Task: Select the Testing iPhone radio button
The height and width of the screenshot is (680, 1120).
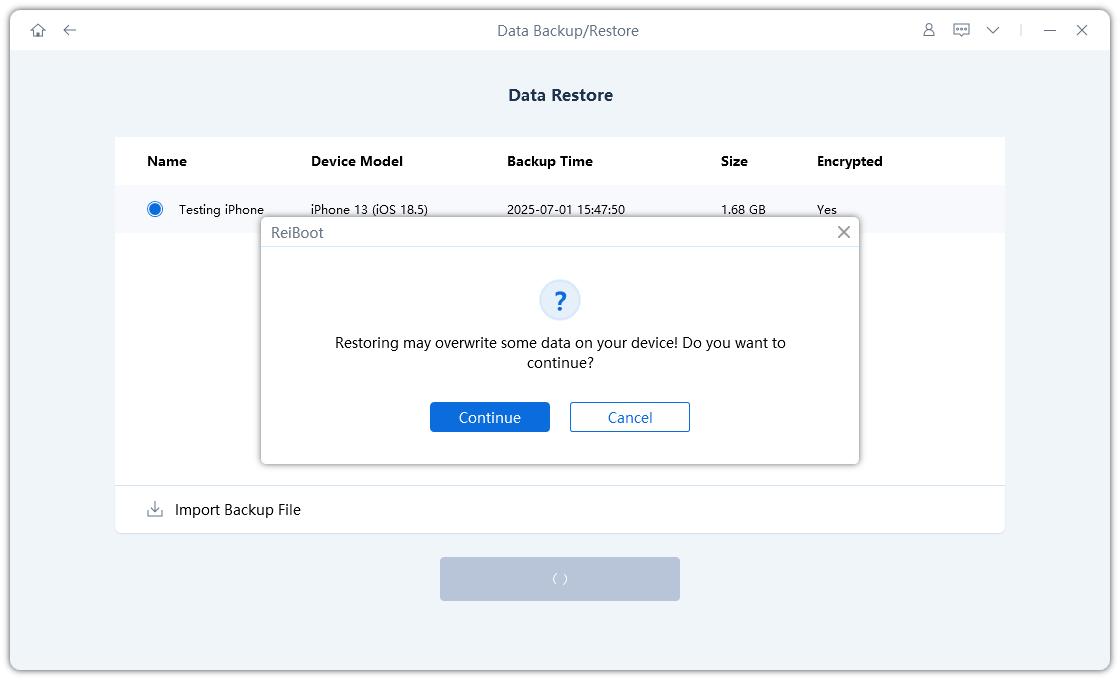Action: point(155,209)
